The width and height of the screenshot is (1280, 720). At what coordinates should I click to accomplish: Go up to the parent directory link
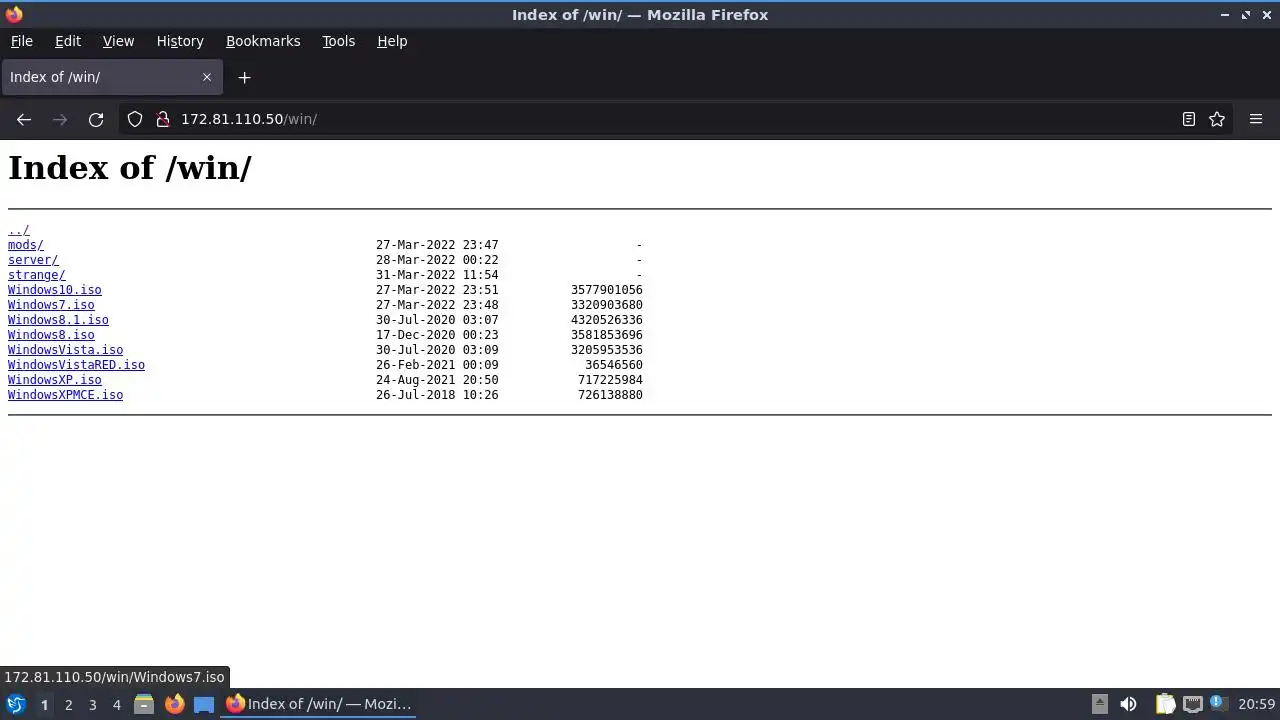tap(18, 230)
